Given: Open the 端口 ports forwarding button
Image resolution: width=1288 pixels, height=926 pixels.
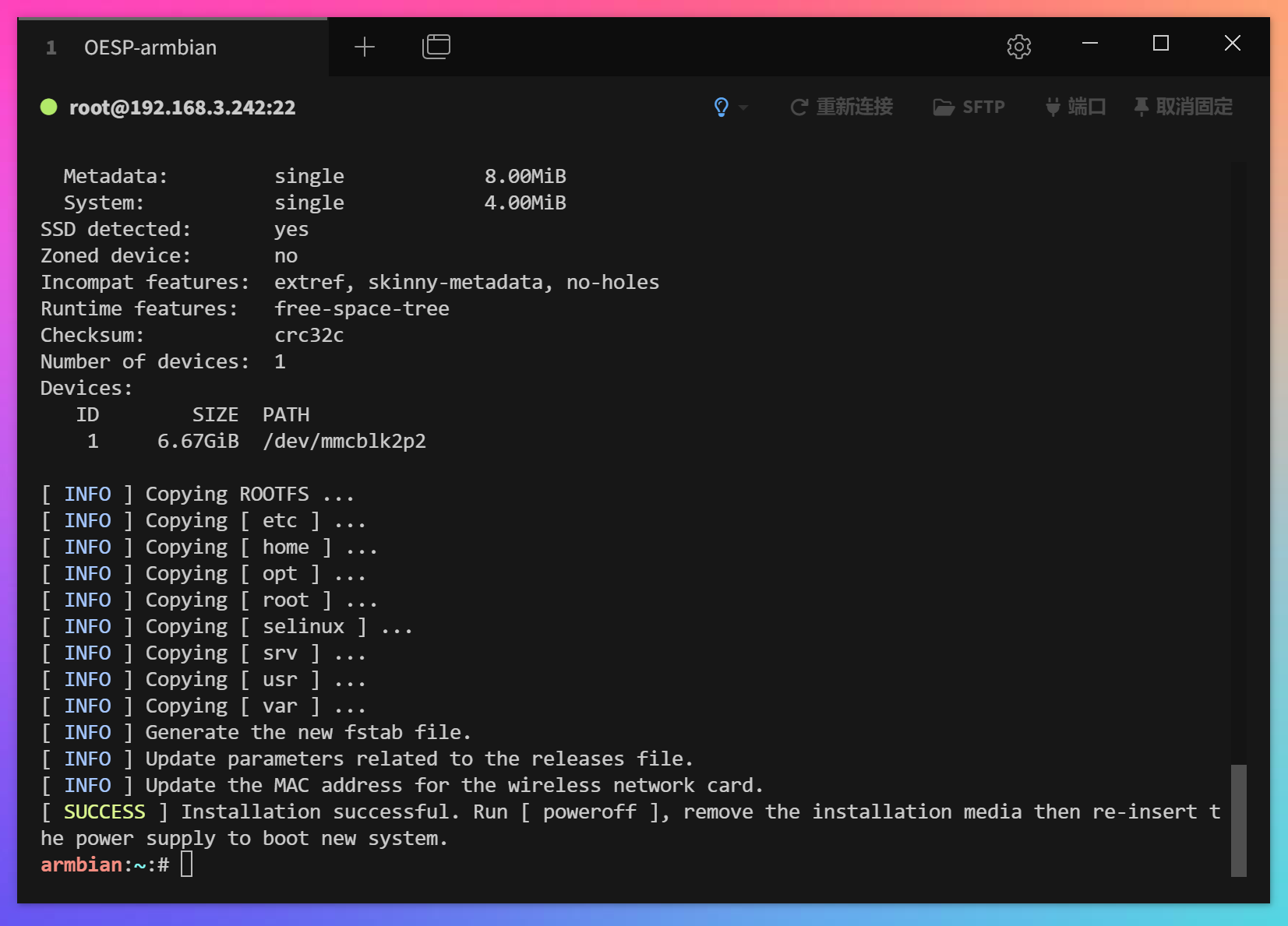Looking at the screenshot, I should [1086, 107].
